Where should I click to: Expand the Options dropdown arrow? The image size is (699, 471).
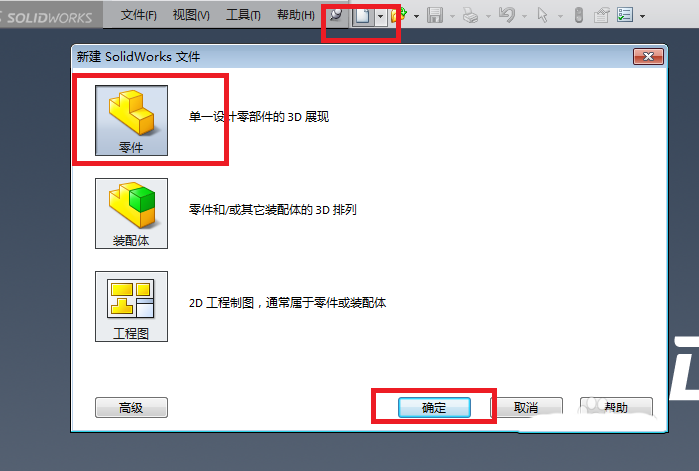point(642,16)
